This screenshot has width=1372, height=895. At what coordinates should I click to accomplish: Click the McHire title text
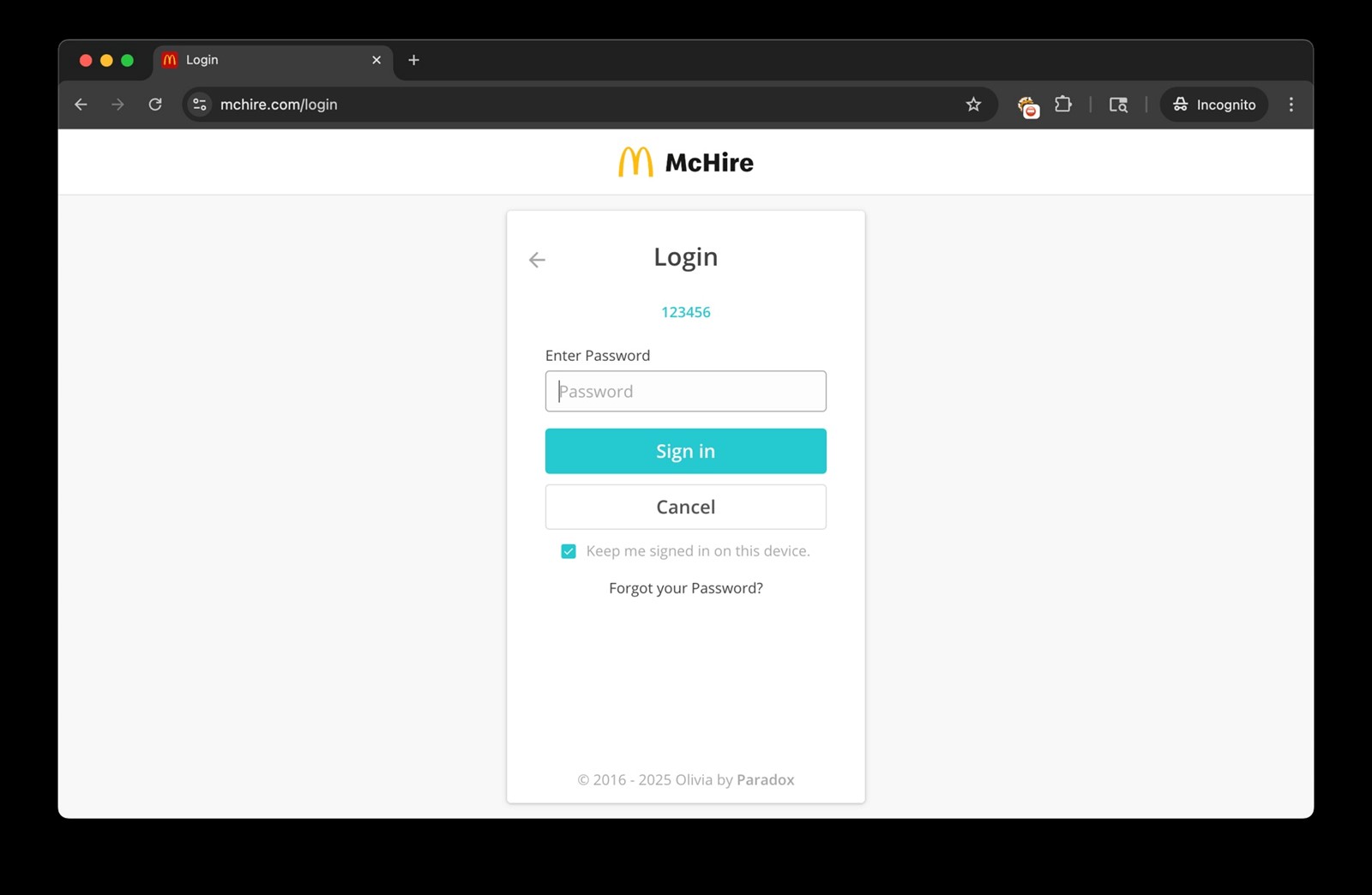pyautogui.click(x=709, y=163)
